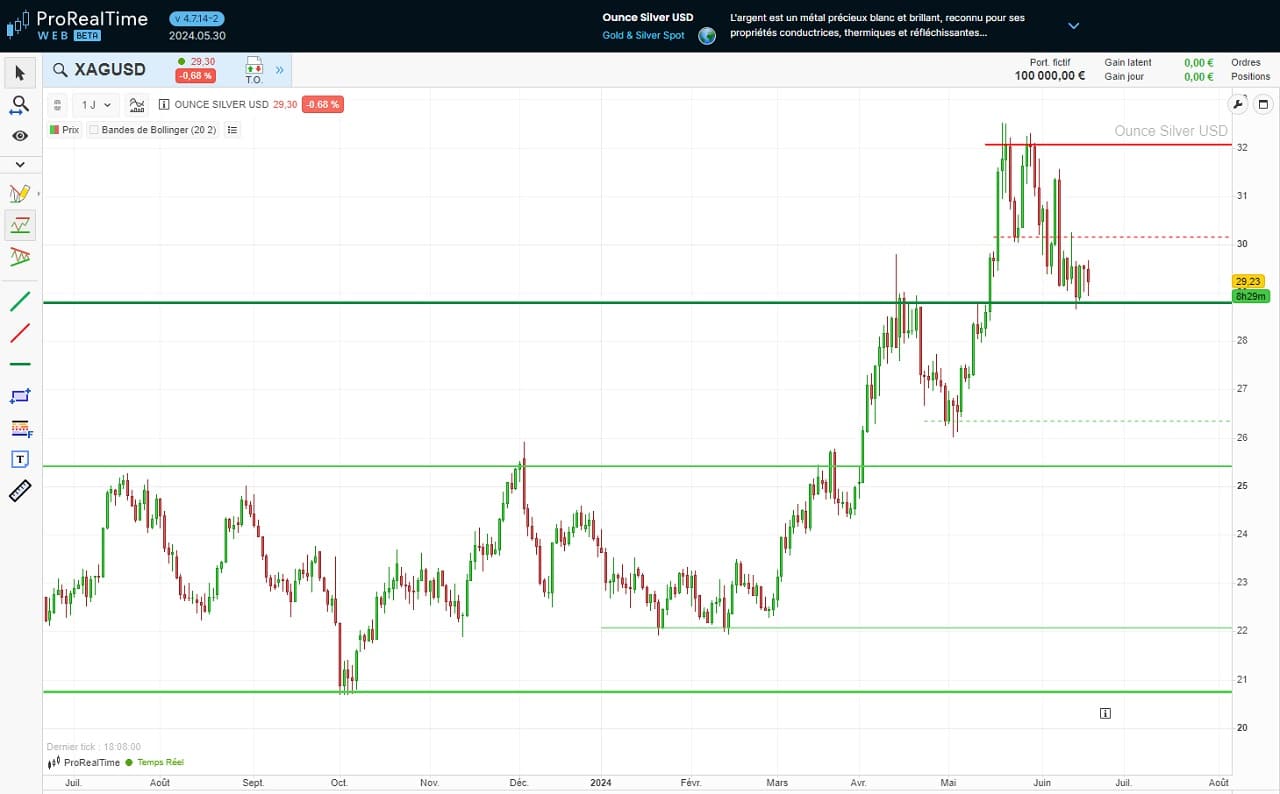The image size is (1280, 794).
Task: Click the small info marker near bottom right of chart
Action: (1105, 713)
